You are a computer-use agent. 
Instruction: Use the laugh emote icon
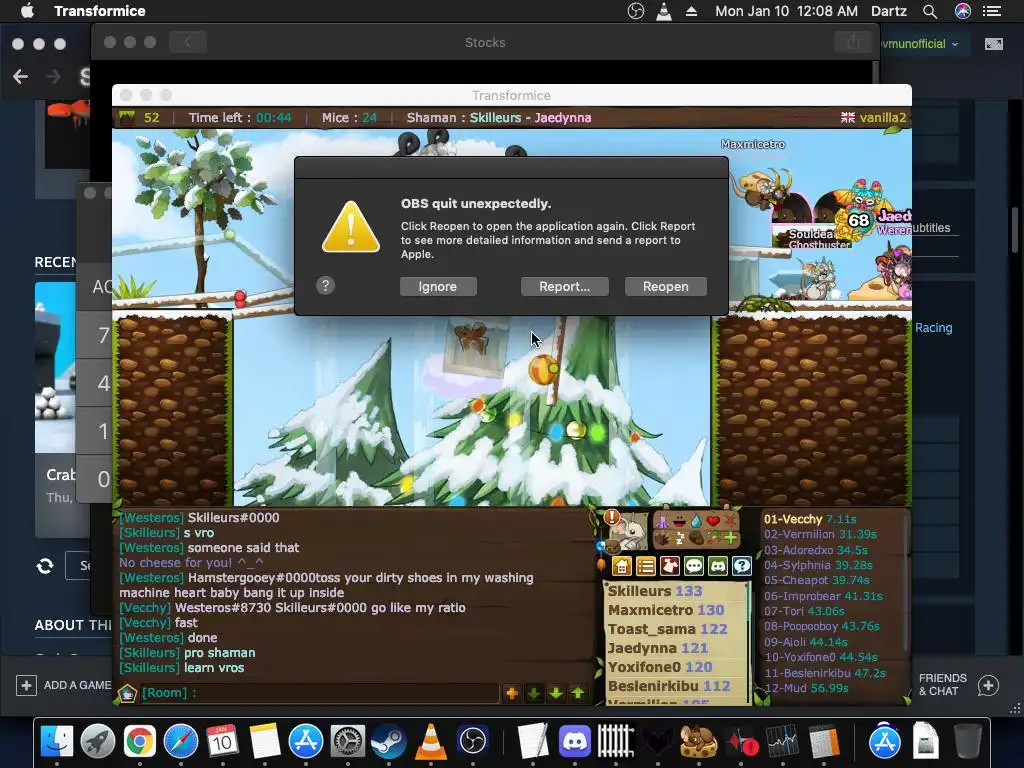tap(680, 521)
